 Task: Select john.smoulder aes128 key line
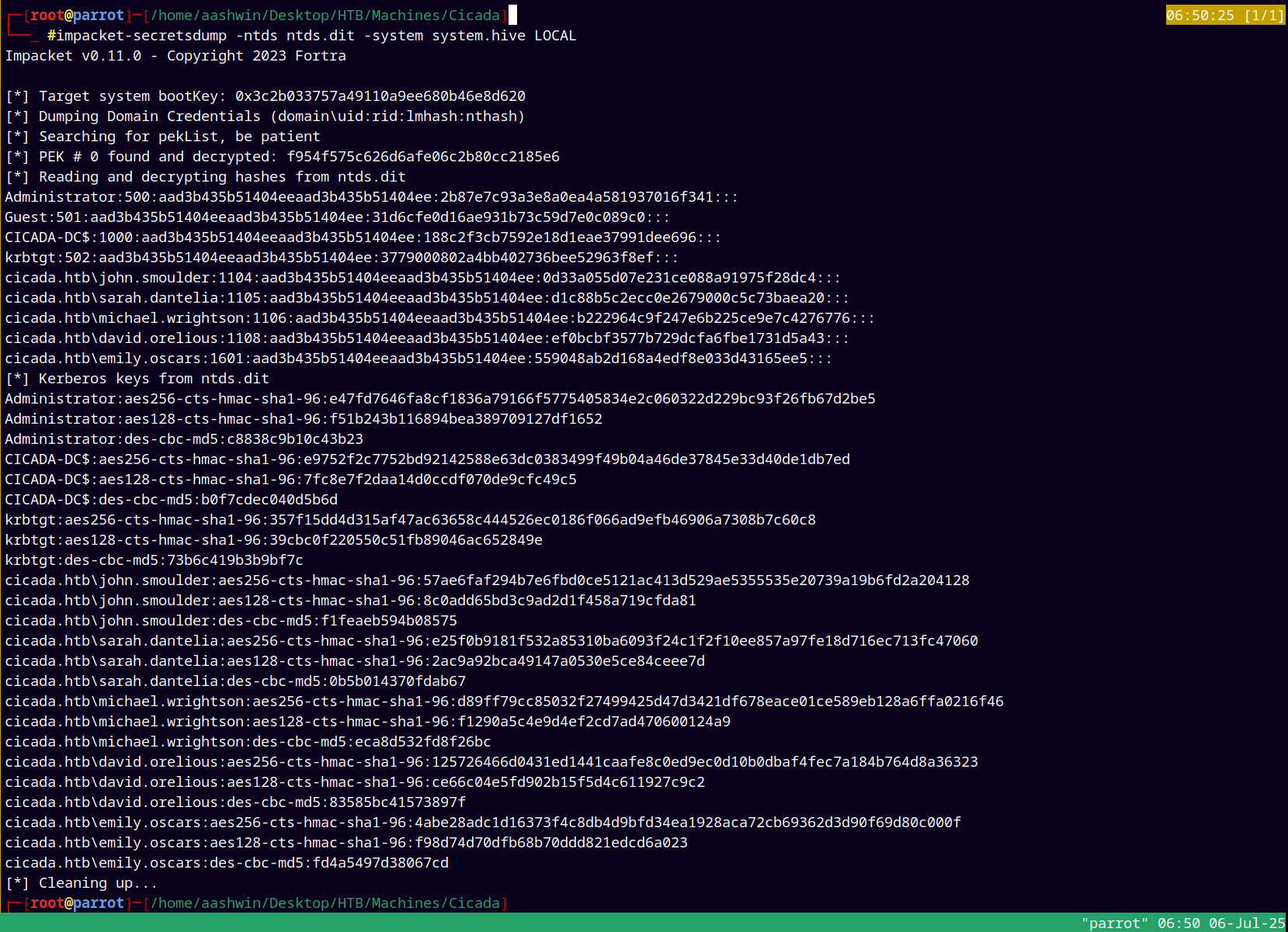[351, 601]
